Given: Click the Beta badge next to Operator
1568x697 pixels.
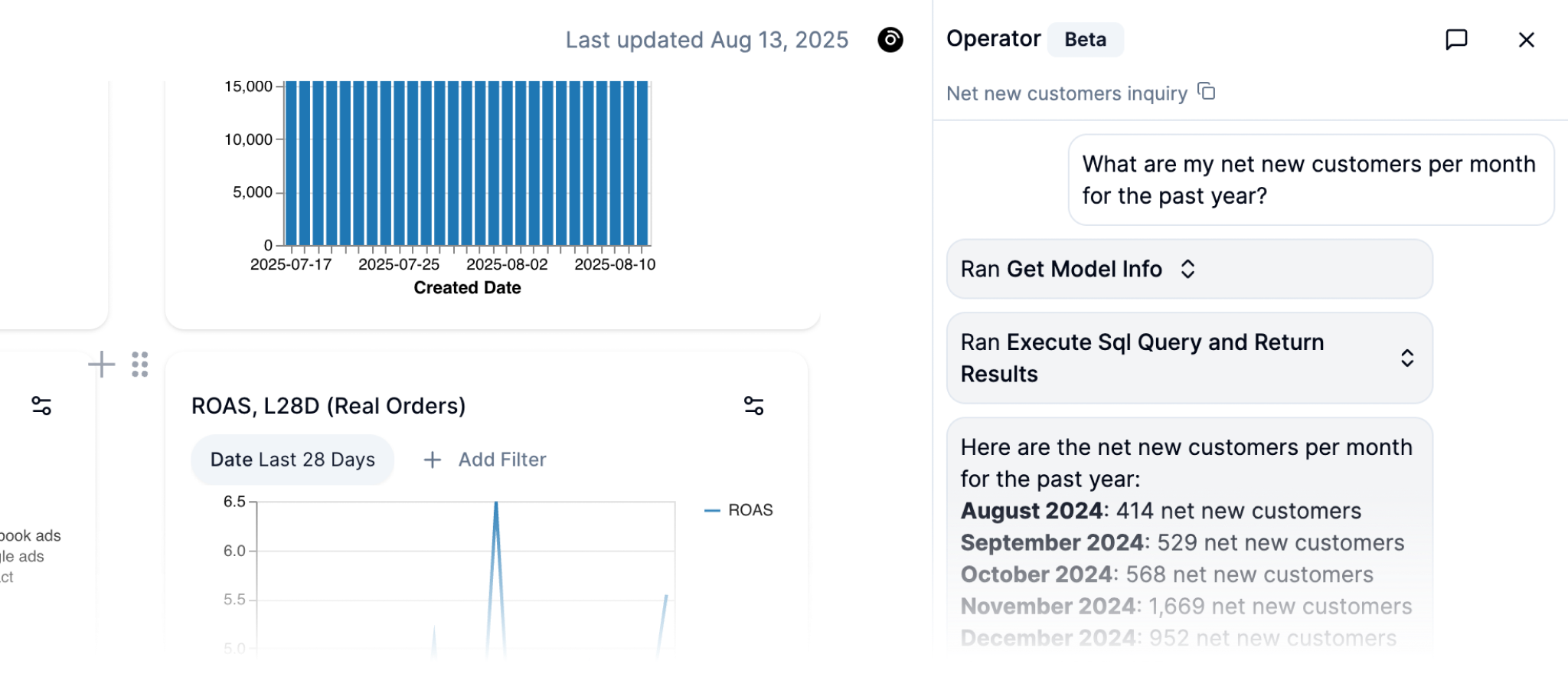Looking at the screenshot, I should pos(1085,40).
